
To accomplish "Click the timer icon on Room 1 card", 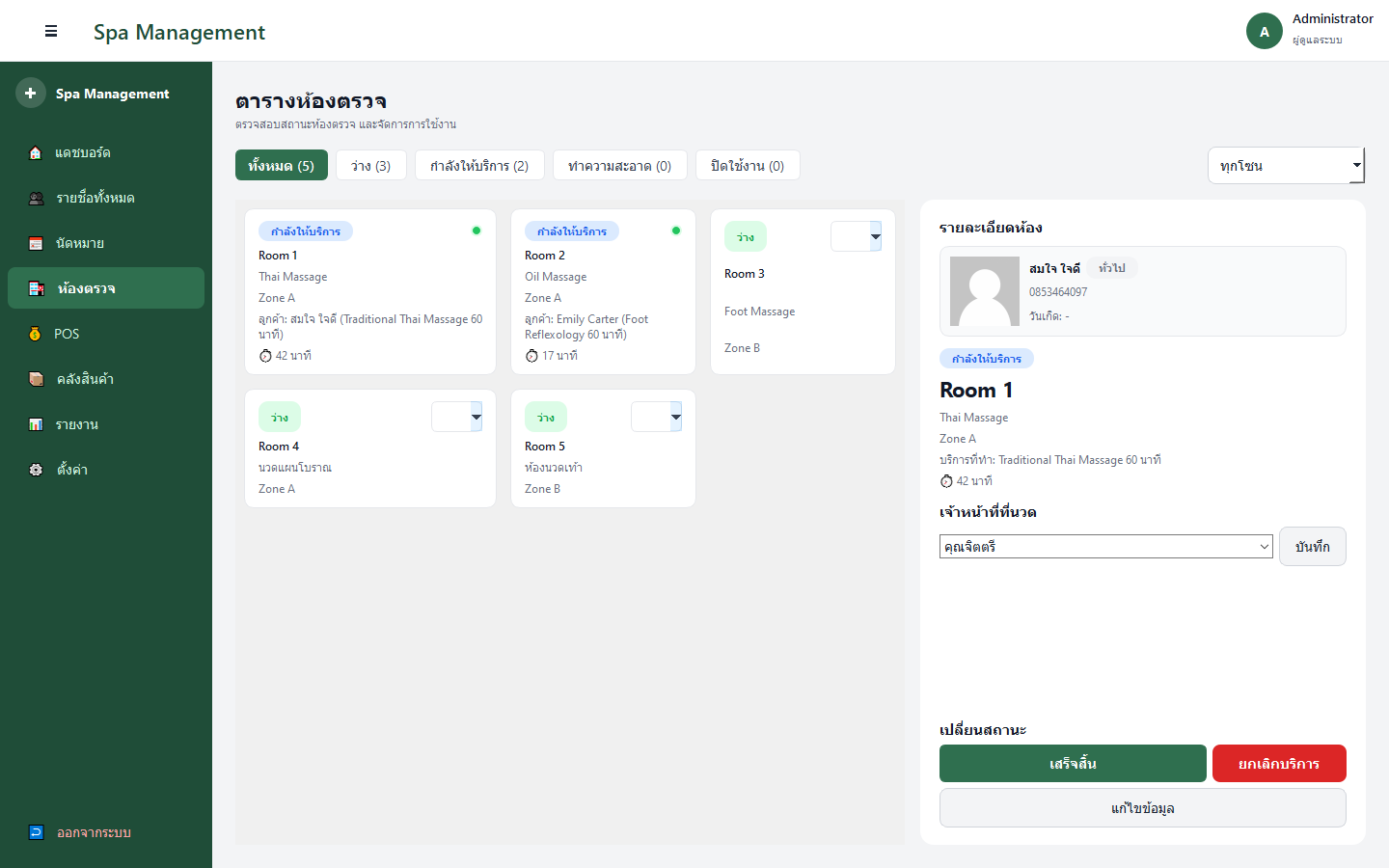I will (x=265, y=356).
